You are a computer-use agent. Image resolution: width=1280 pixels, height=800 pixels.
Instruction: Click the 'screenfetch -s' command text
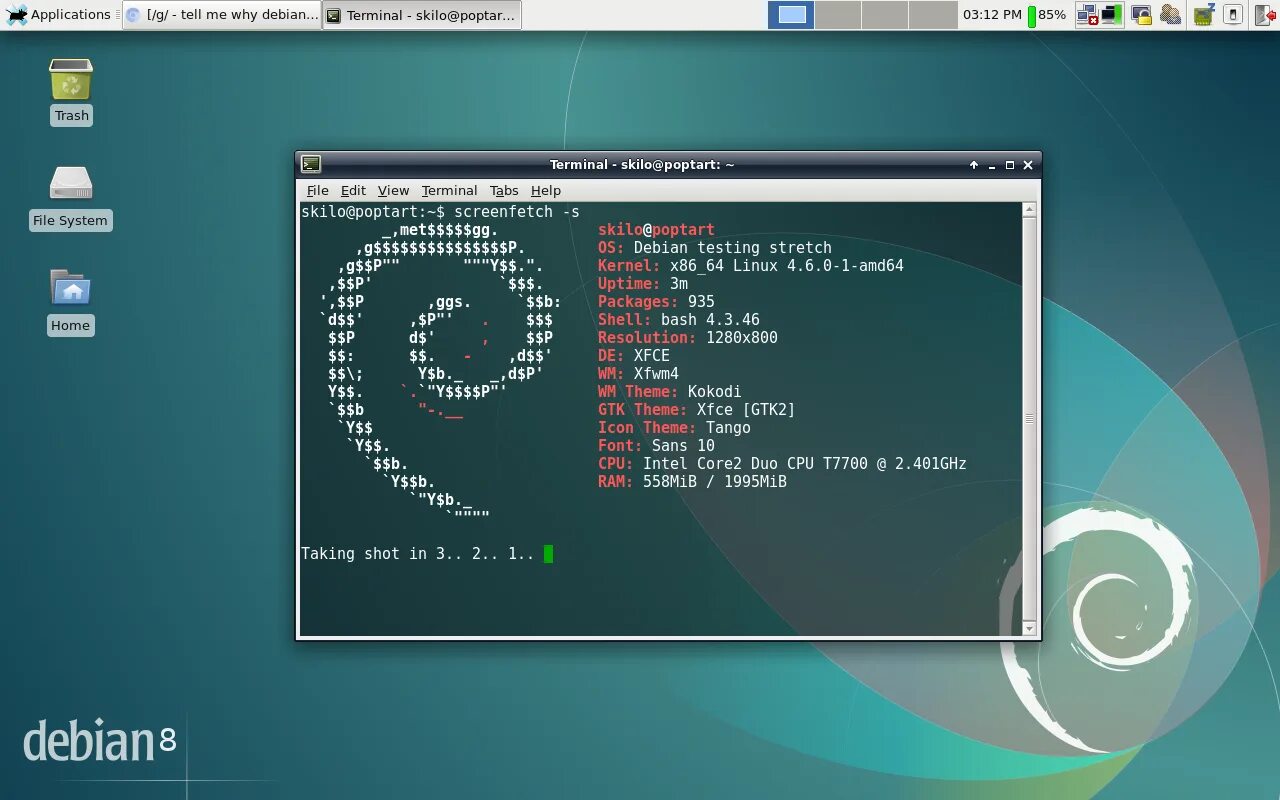516,212
